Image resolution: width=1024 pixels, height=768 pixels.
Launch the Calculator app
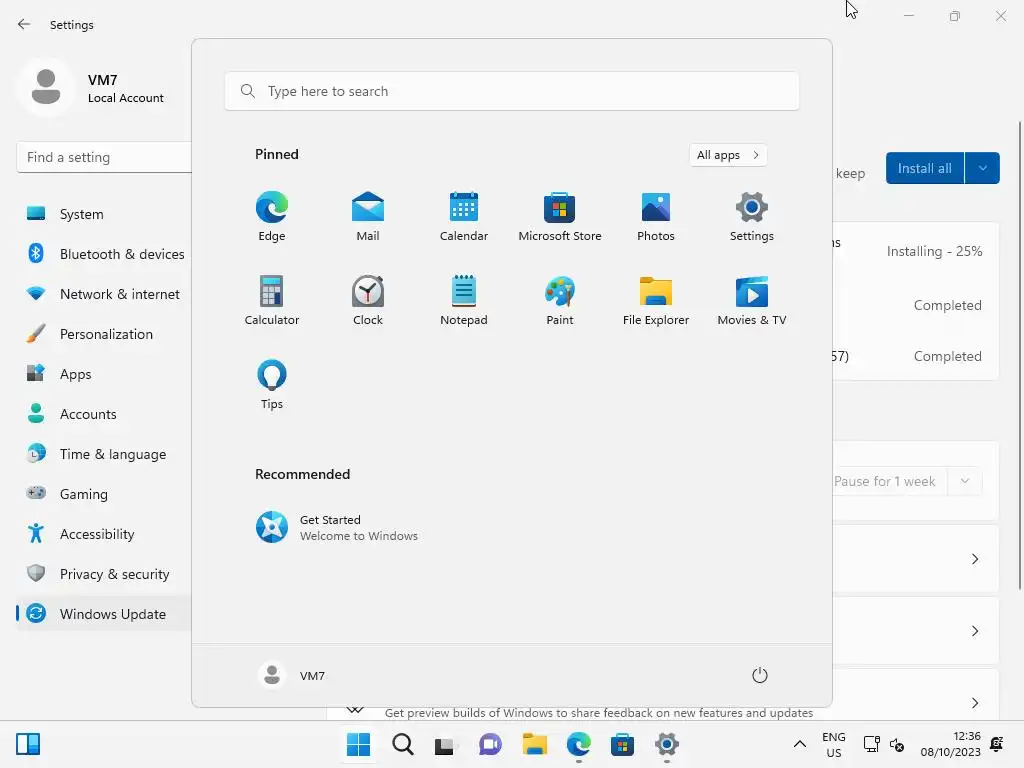coord(272,300)
